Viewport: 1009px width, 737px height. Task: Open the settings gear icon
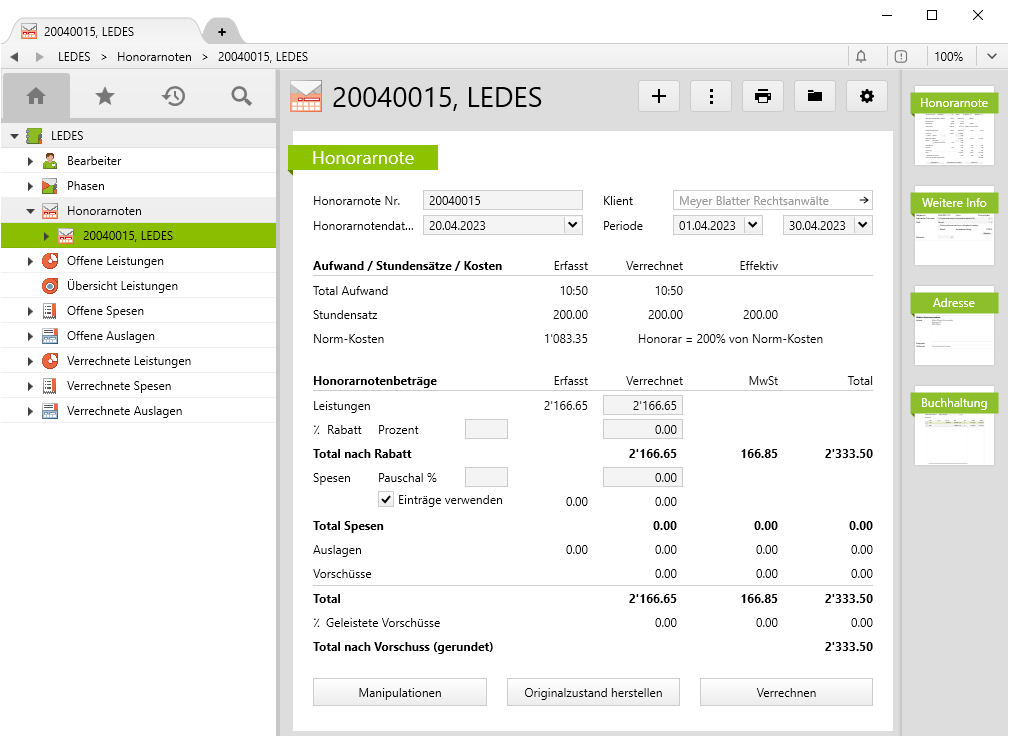pos(867,96)
